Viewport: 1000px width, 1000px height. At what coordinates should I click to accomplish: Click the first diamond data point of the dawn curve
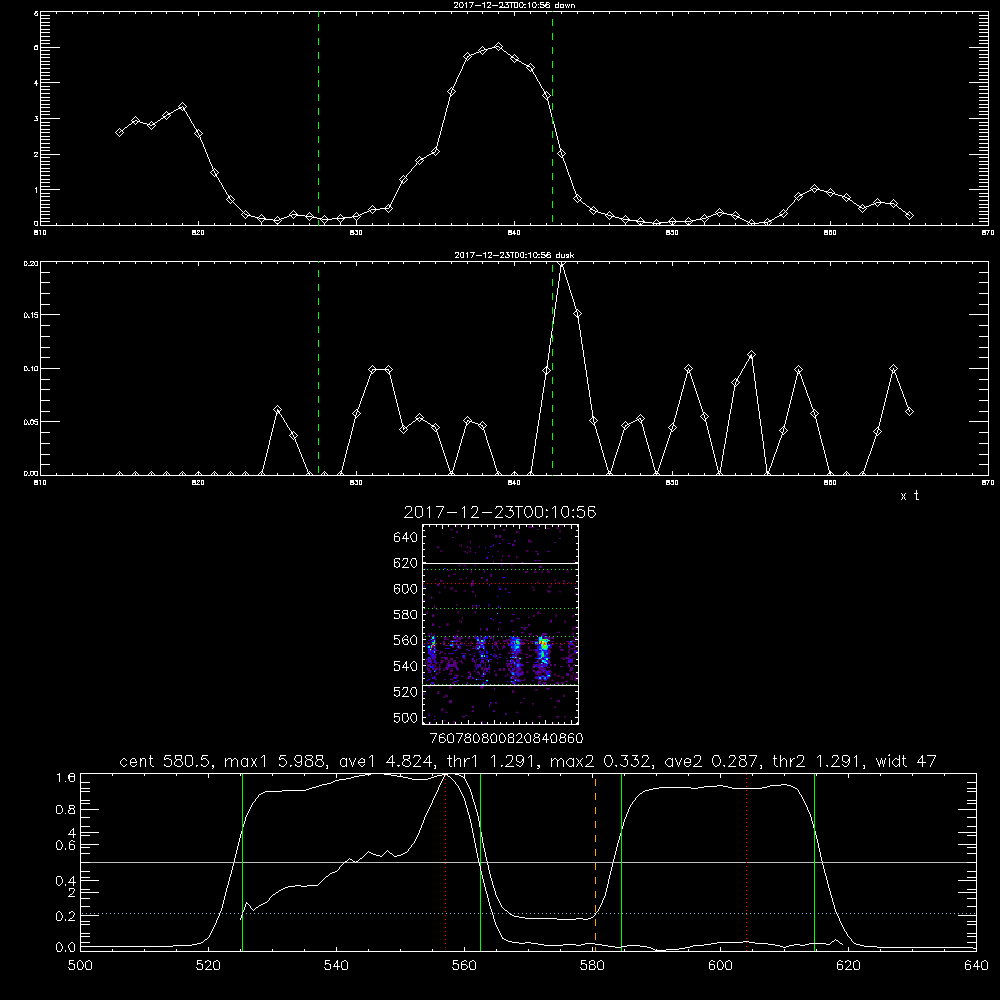(x=119, y=133)
